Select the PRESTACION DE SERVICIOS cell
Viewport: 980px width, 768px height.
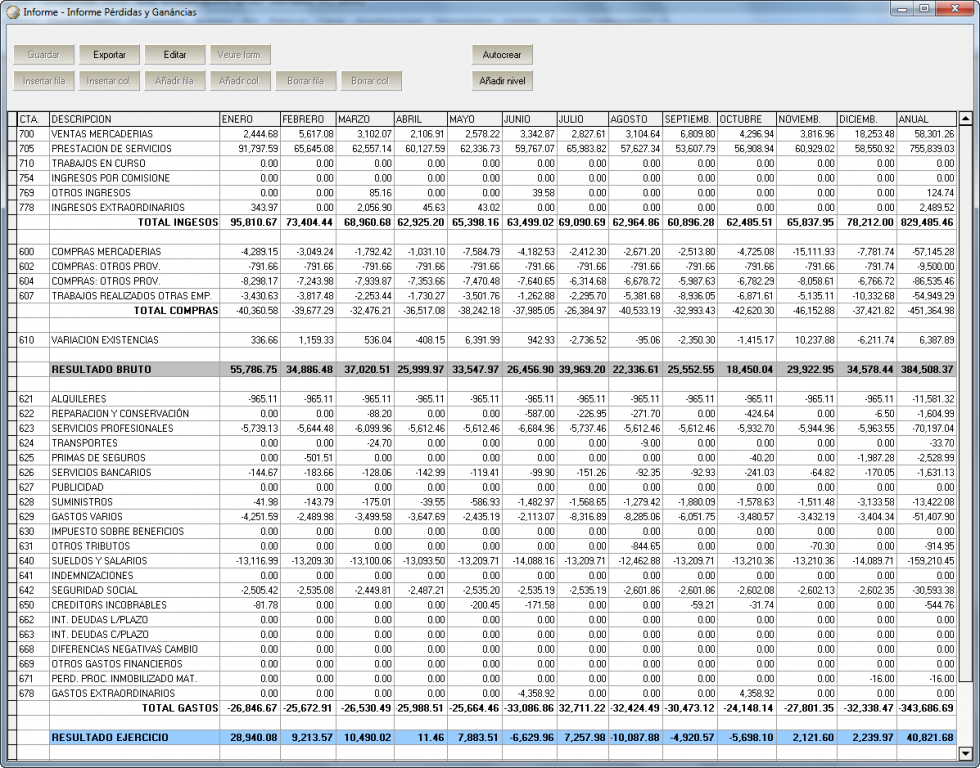(134, 149)
